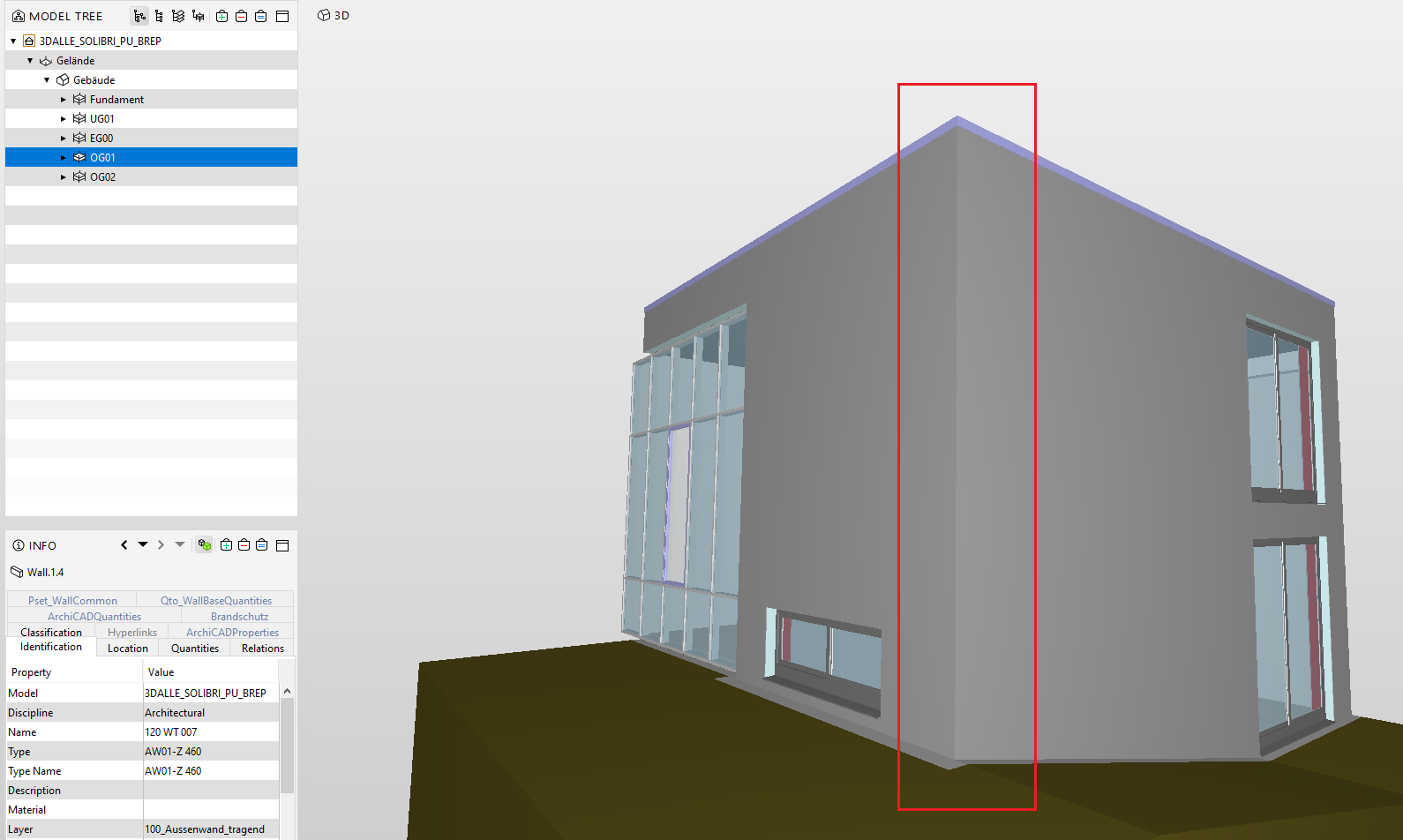
Task: Open the Quantities tab
Action: 195,649
